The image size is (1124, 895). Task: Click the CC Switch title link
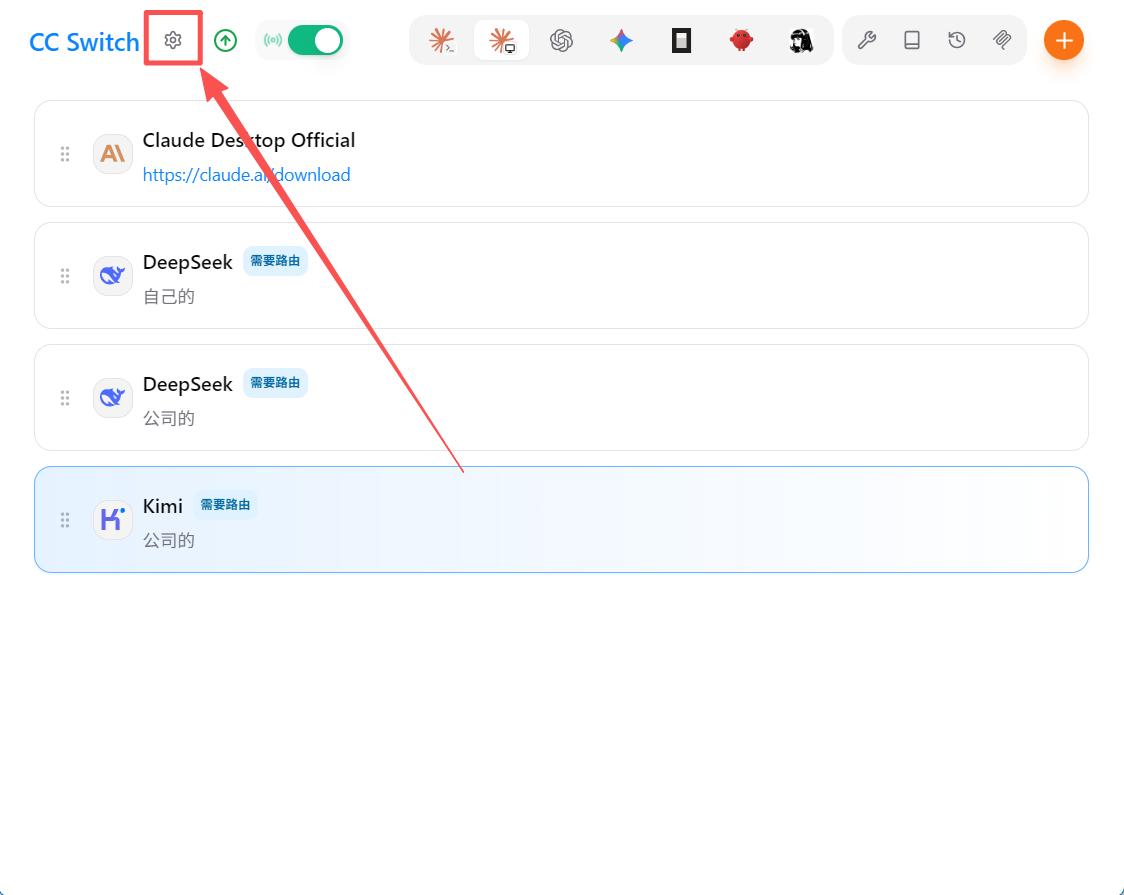(x=84, y=42)
